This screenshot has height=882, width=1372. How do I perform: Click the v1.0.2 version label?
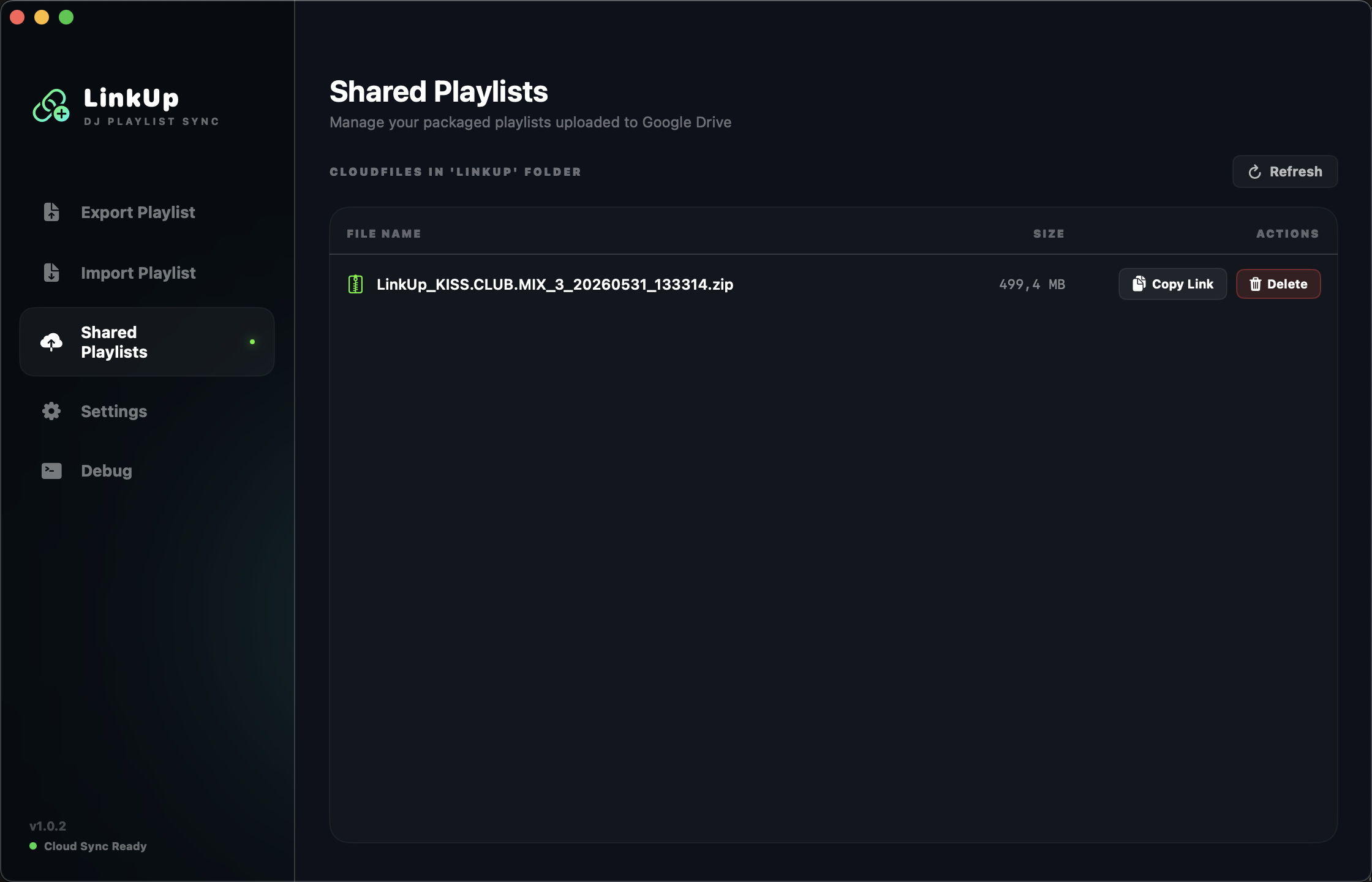48,826
